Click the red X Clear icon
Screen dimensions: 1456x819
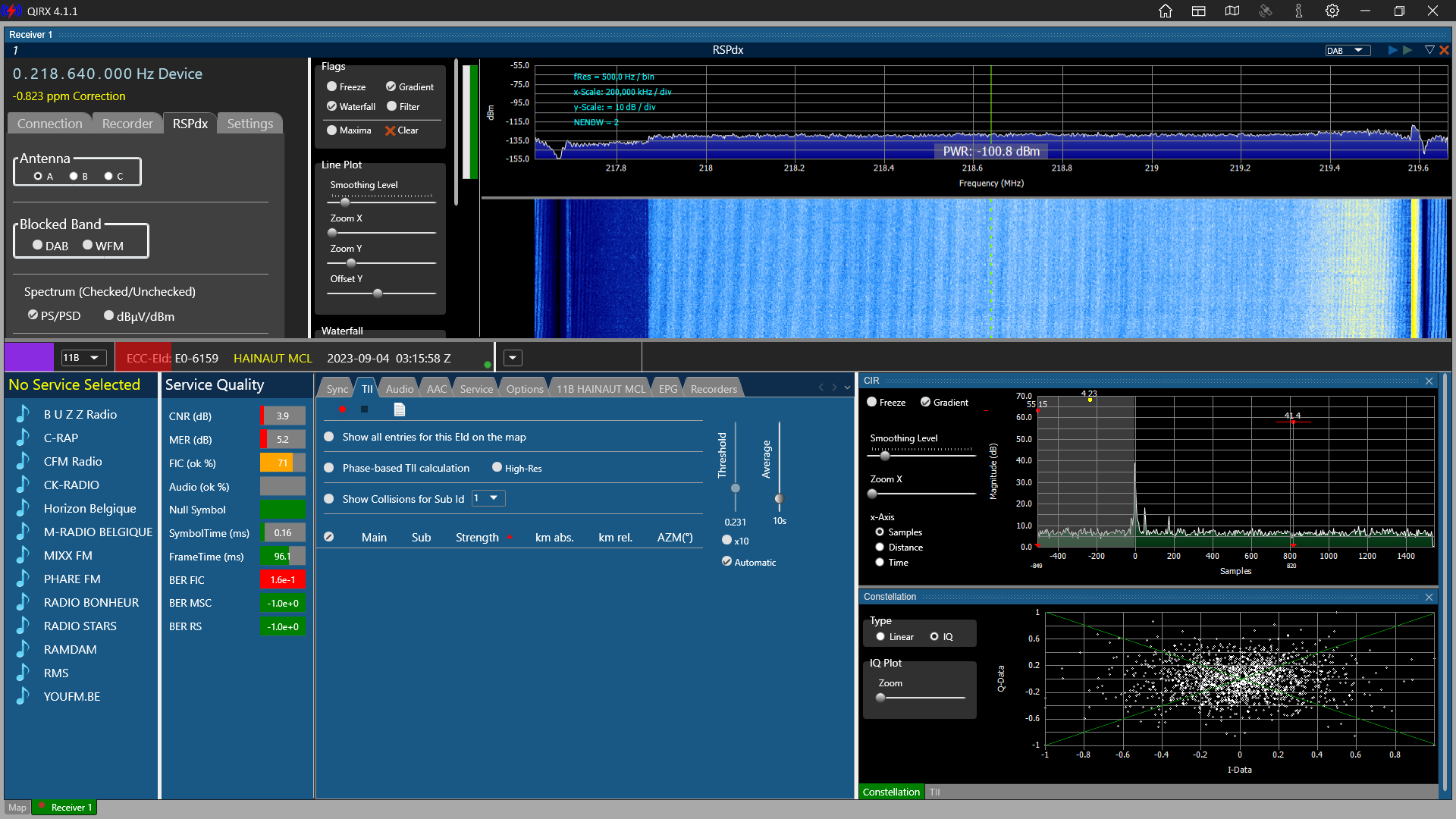[391, 130]
